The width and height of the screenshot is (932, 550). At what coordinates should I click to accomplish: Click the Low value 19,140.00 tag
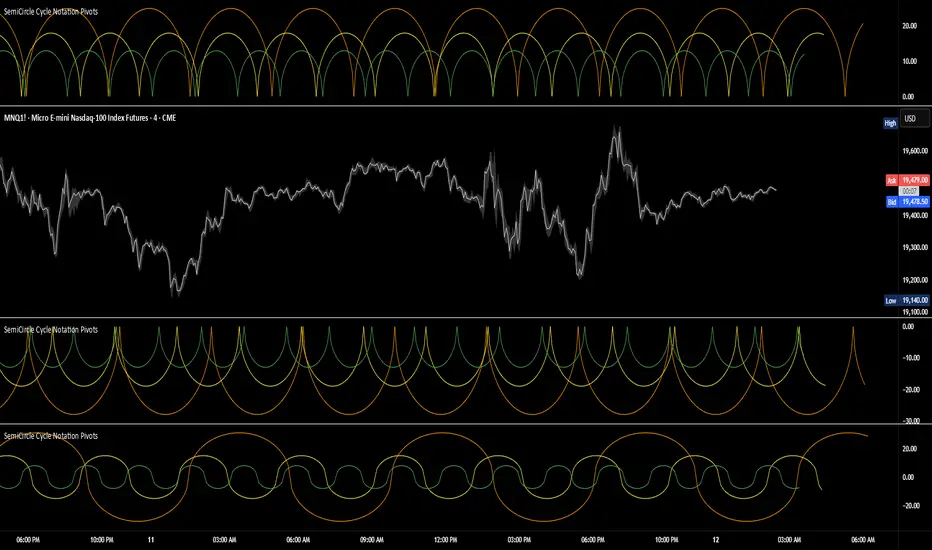[915, 299]
